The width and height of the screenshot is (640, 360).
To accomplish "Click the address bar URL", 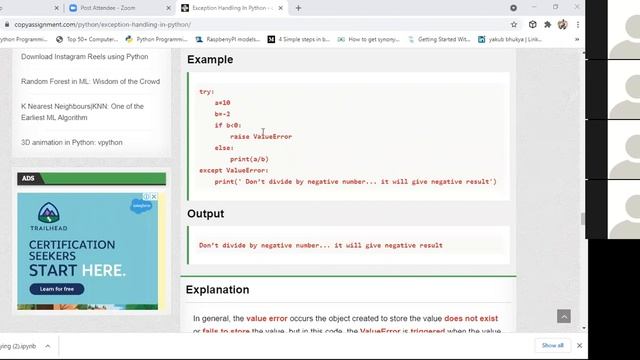I will click(x=102, y=25).
